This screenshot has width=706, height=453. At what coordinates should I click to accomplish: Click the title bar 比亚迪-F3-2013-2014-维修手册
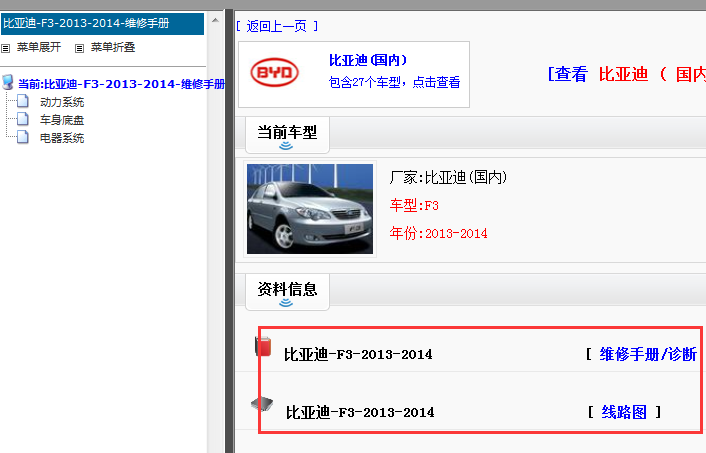pyautogui.click(x=103, y=24)
